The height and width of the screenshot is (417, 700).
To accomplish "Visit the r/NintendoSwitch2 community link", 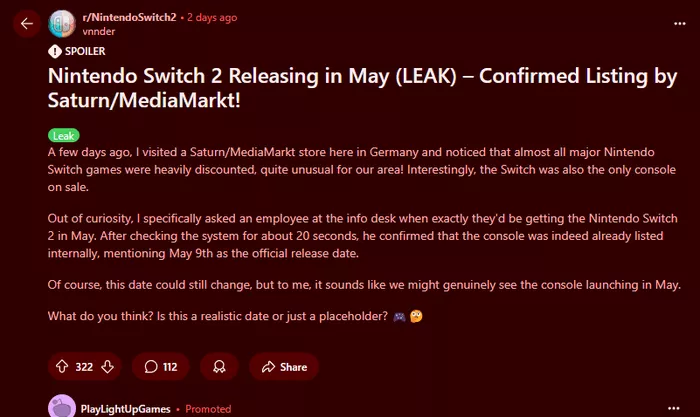I will (129, 17).
